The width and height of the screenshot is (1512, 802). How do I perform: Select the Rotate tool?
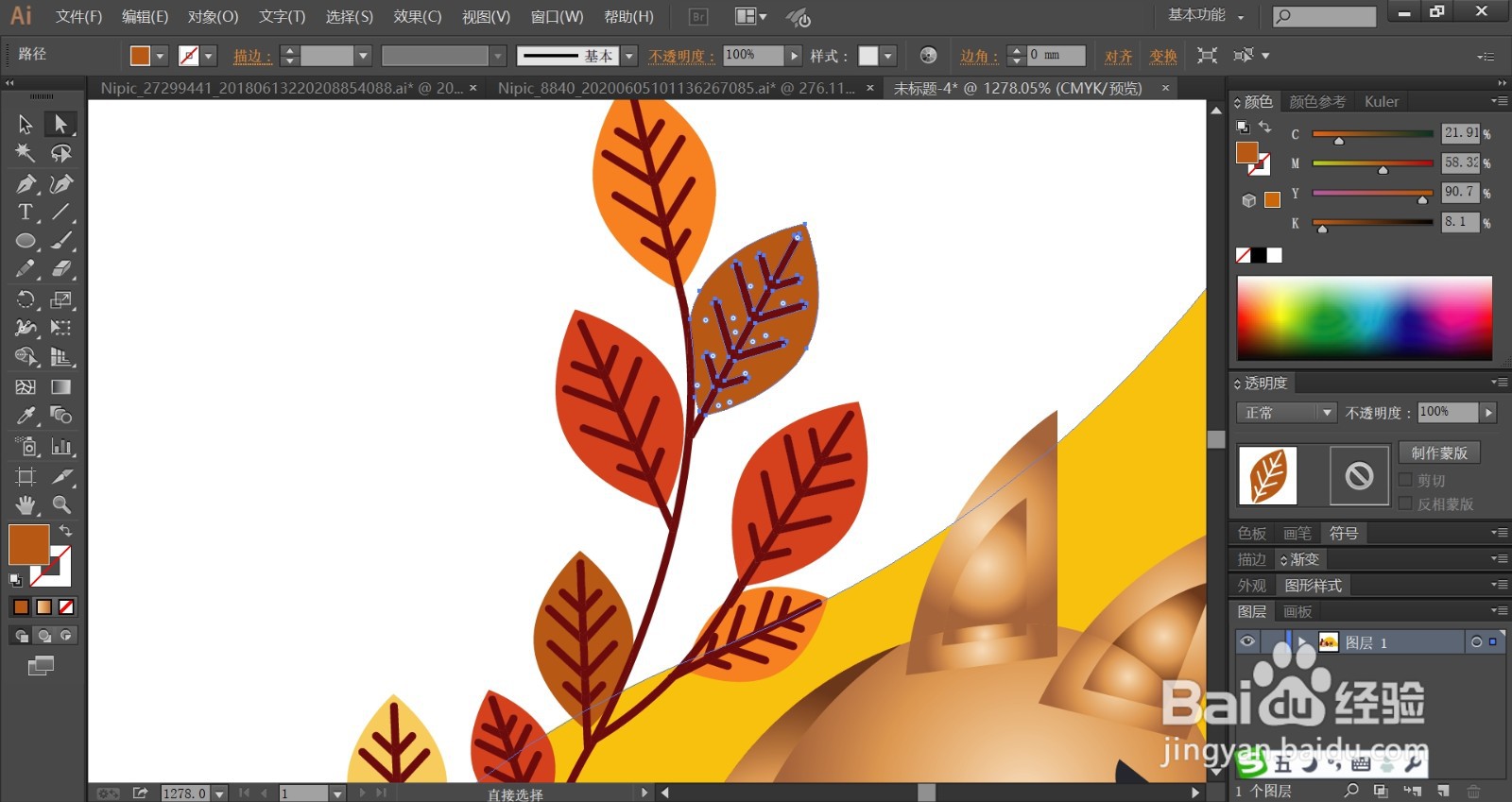tap(26, 299)
